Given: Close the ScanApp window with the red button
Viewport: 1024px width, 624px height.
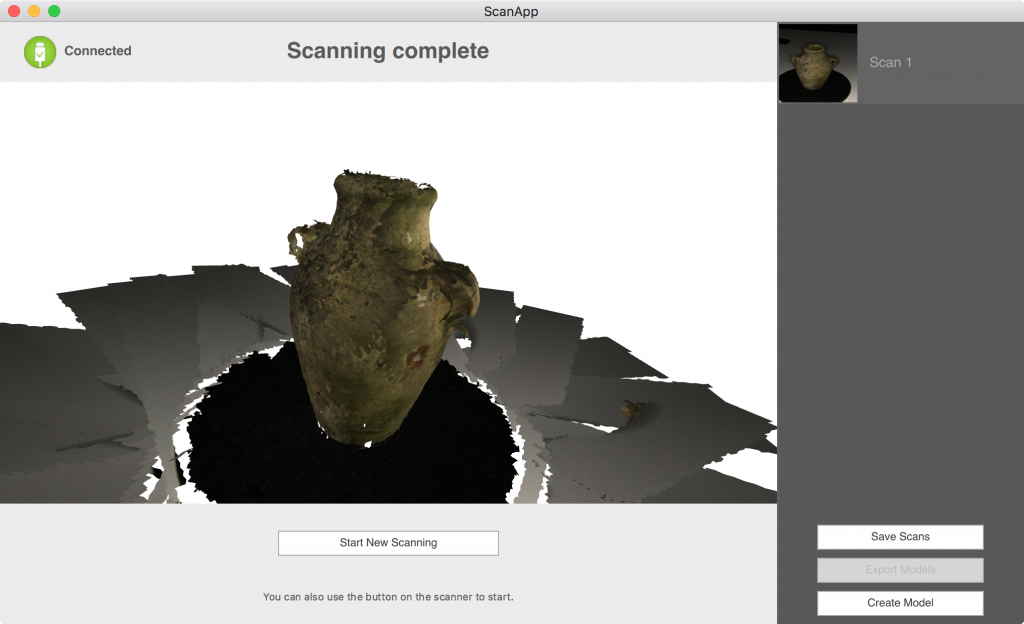Looking at the screenshot, I should coord(14,11).
